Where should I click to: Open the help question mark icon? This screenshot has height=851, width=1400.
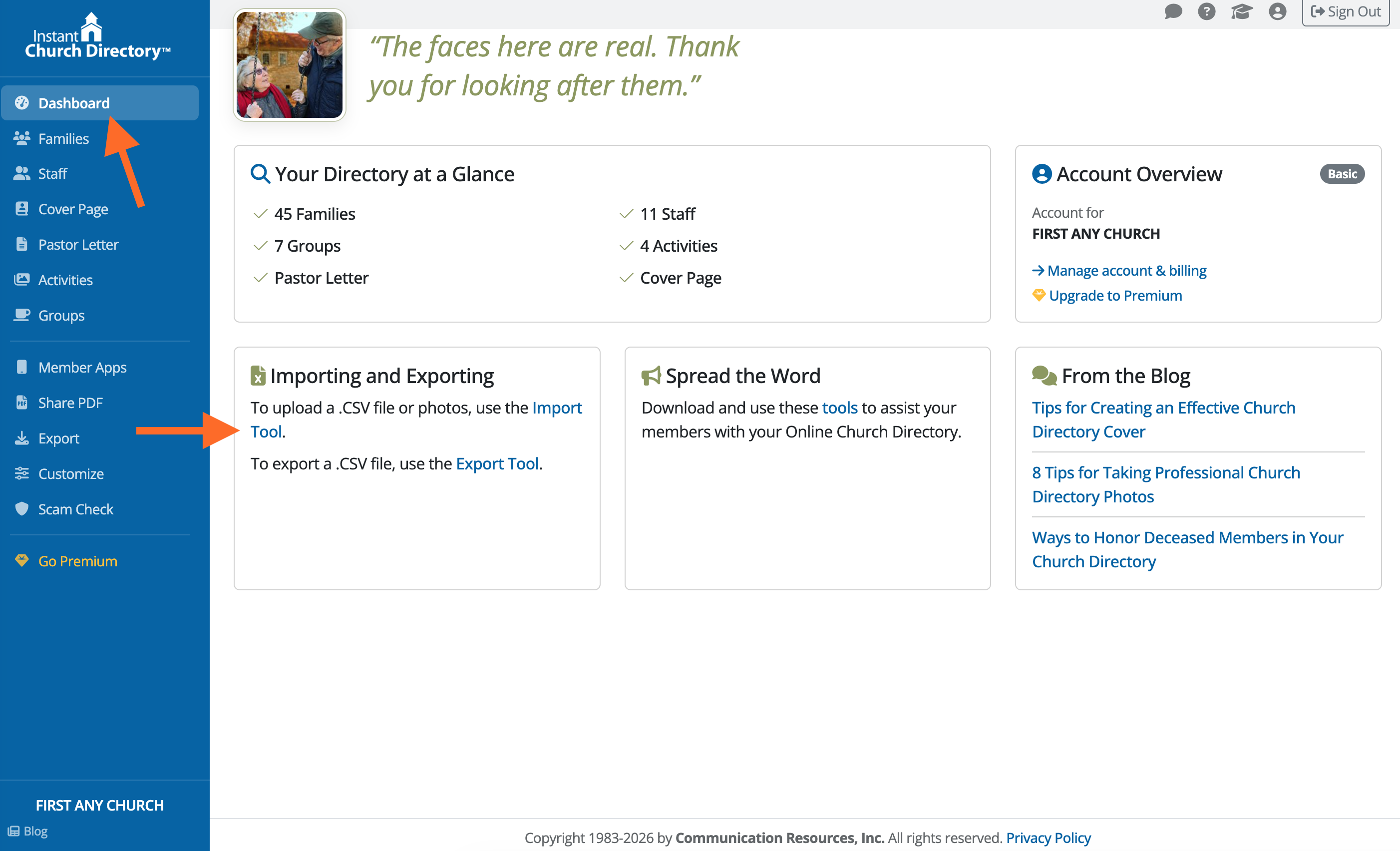1206,11
